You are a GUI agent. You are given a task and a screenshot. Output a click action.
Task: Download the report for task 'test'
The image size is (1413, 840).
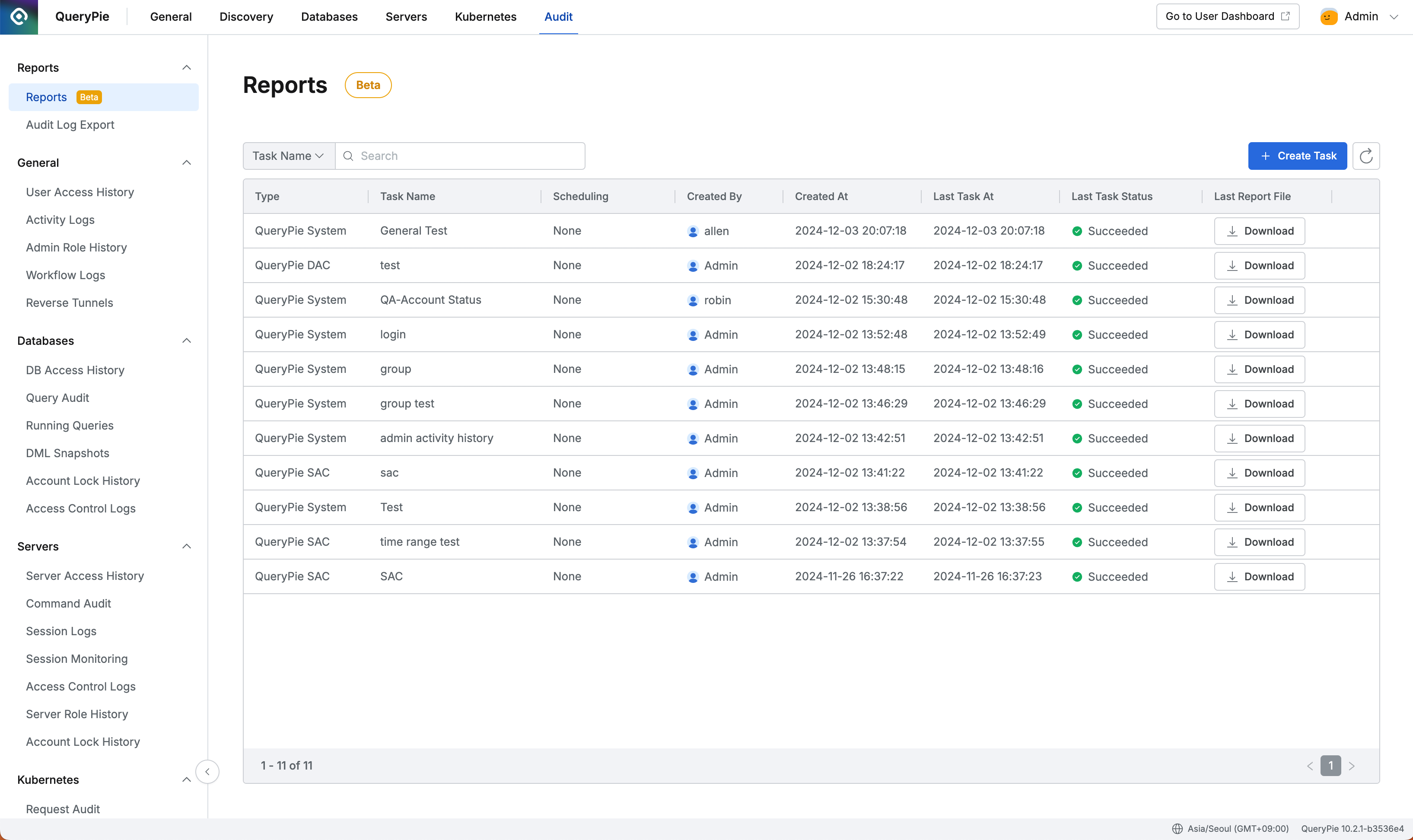pyautogui.click(x=1259, y=265)
